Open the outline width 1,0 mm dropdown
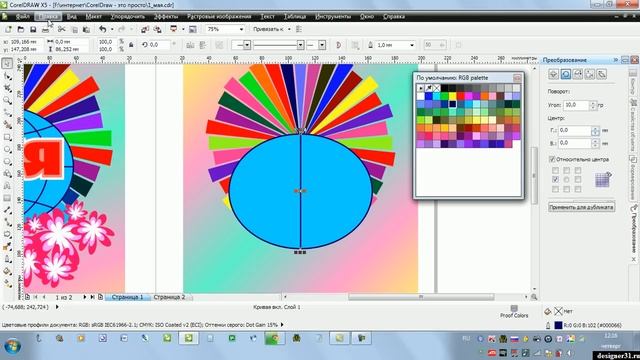 coord(412,45)
